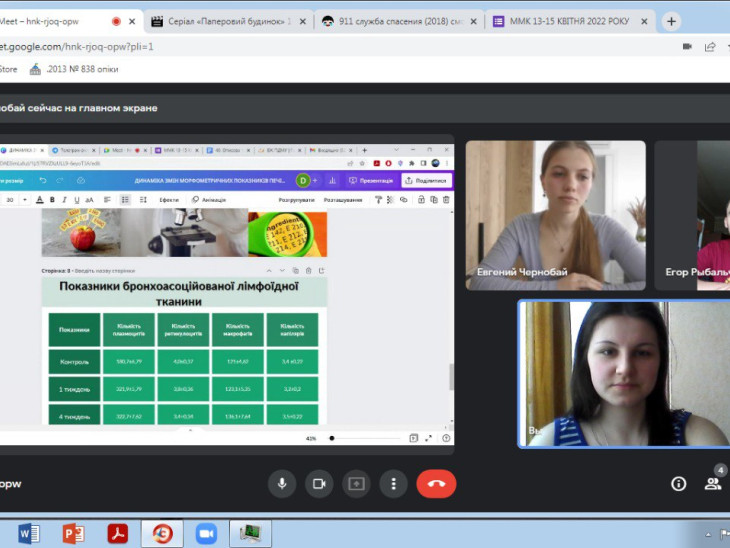Launch PowerPoint from the taskbar
730x548 pixels.
74,534
